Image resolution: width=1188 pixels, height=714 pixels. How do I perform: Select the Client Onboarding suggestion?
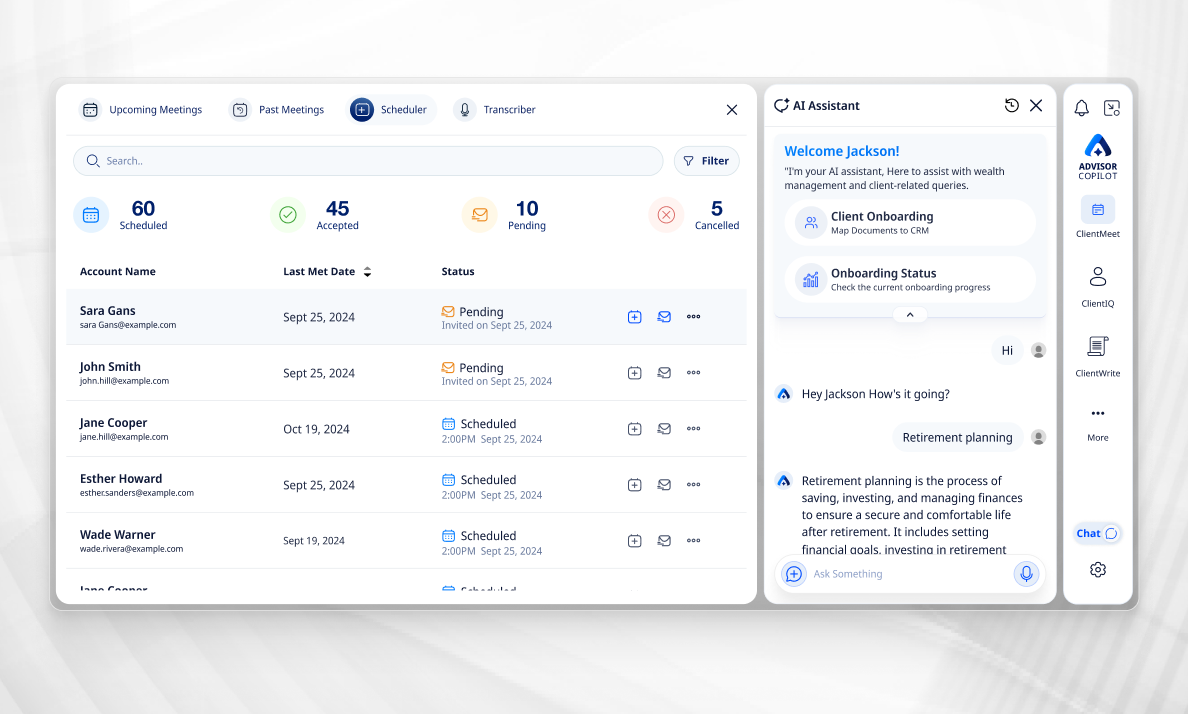click(910, 222)
